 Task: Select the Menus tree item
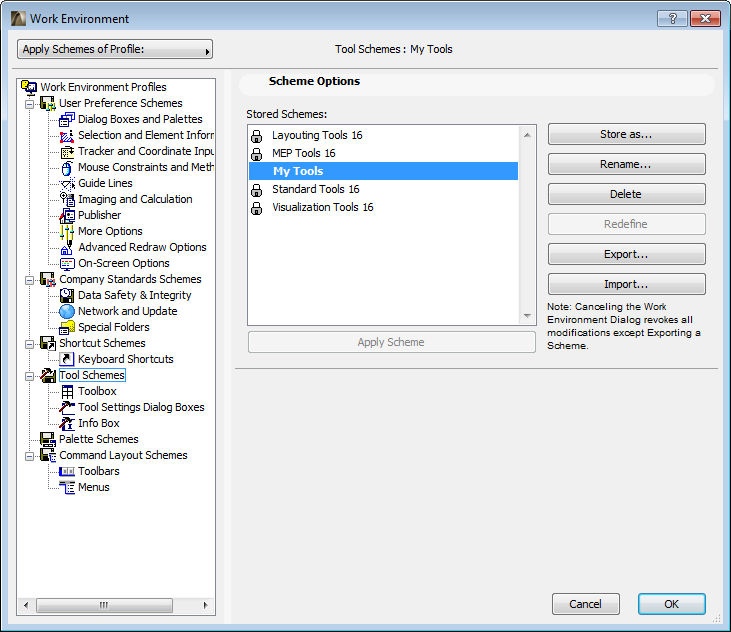point(94,488)
